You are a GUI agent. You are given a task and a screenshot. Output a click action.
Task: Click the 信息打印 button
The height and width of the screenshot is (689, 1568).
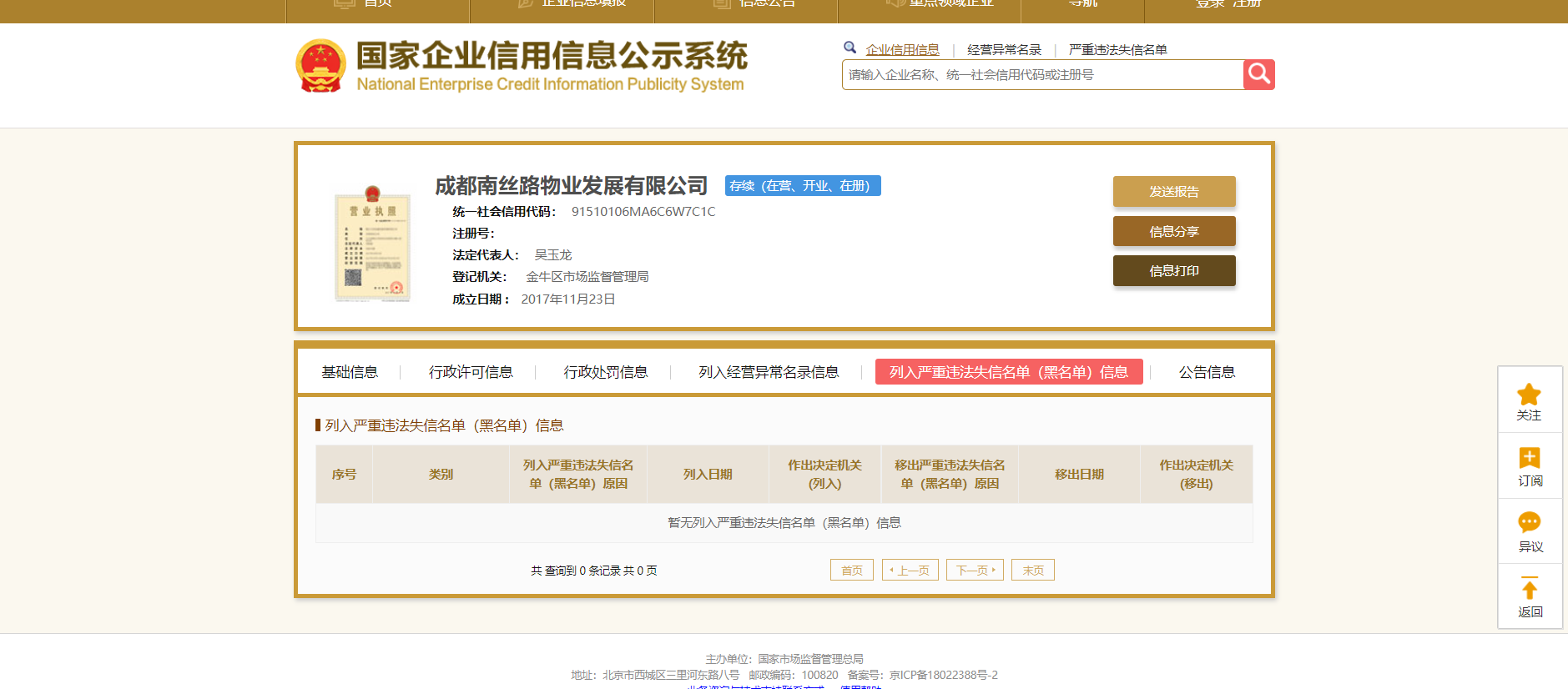point(1174,270)
